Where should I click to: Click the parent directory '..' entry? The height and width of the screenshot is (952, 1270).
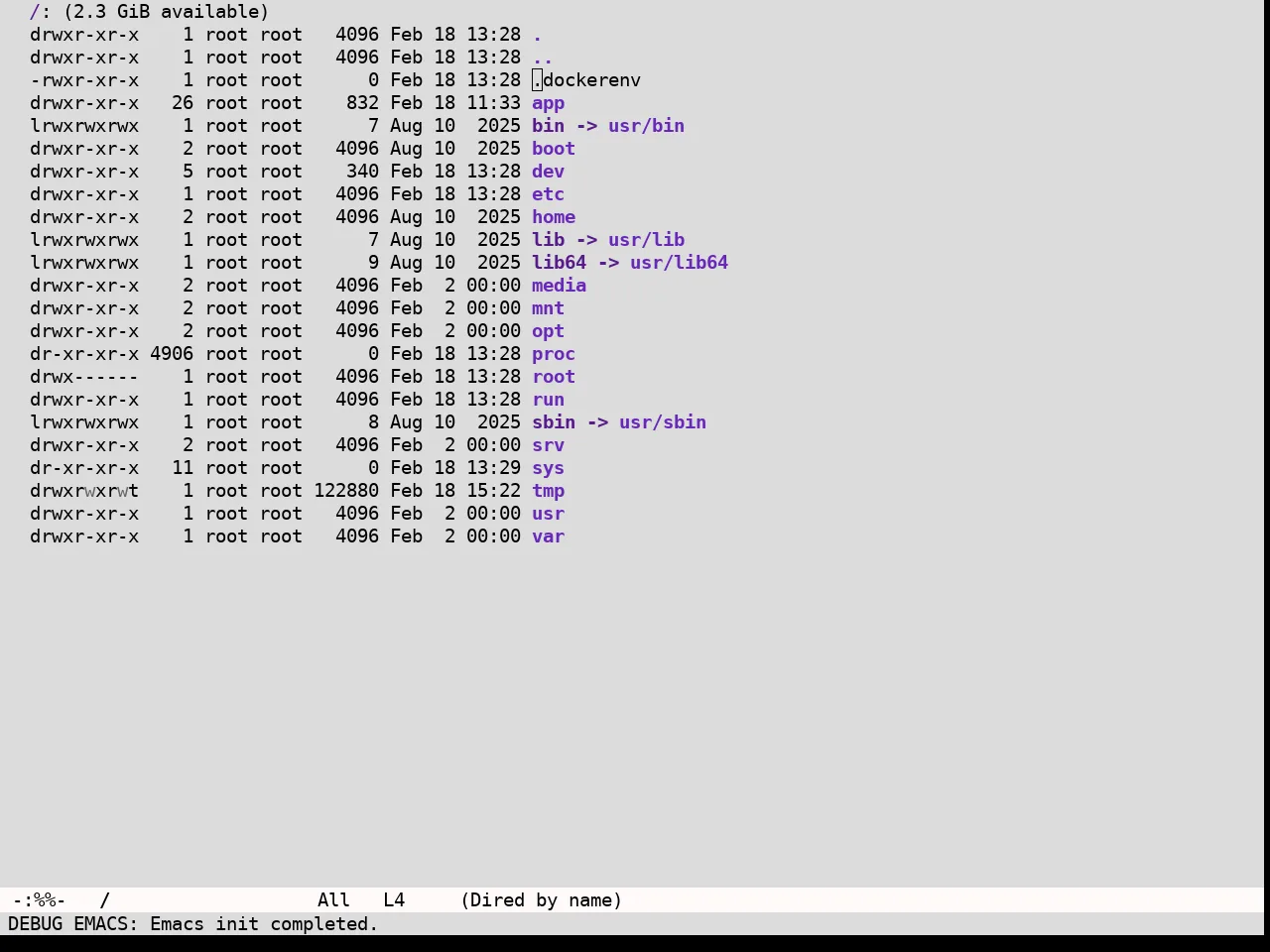tap(543, 58)
